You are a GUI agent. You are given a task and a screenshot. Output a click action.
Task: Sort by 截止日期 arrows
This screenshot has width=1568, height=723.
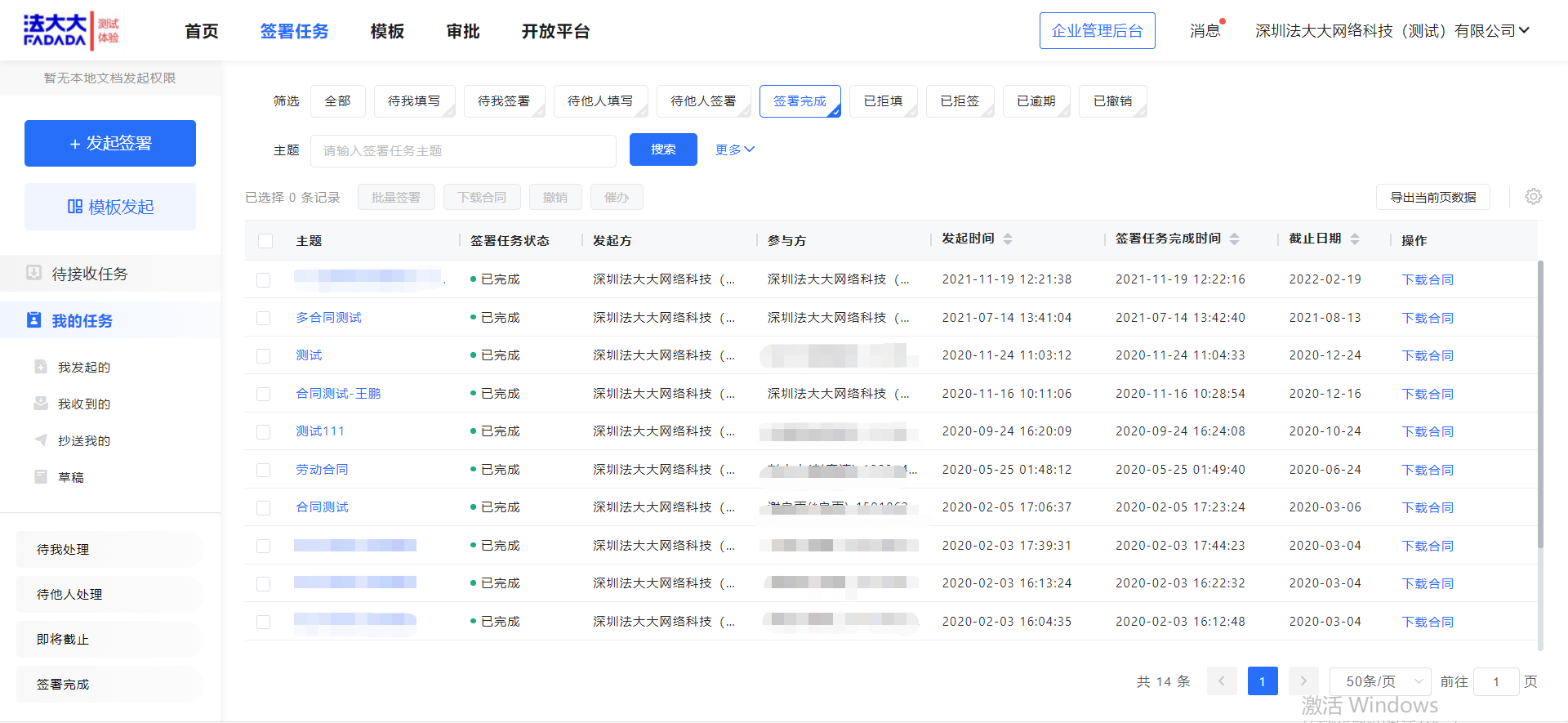click(x=1355, y=239)
